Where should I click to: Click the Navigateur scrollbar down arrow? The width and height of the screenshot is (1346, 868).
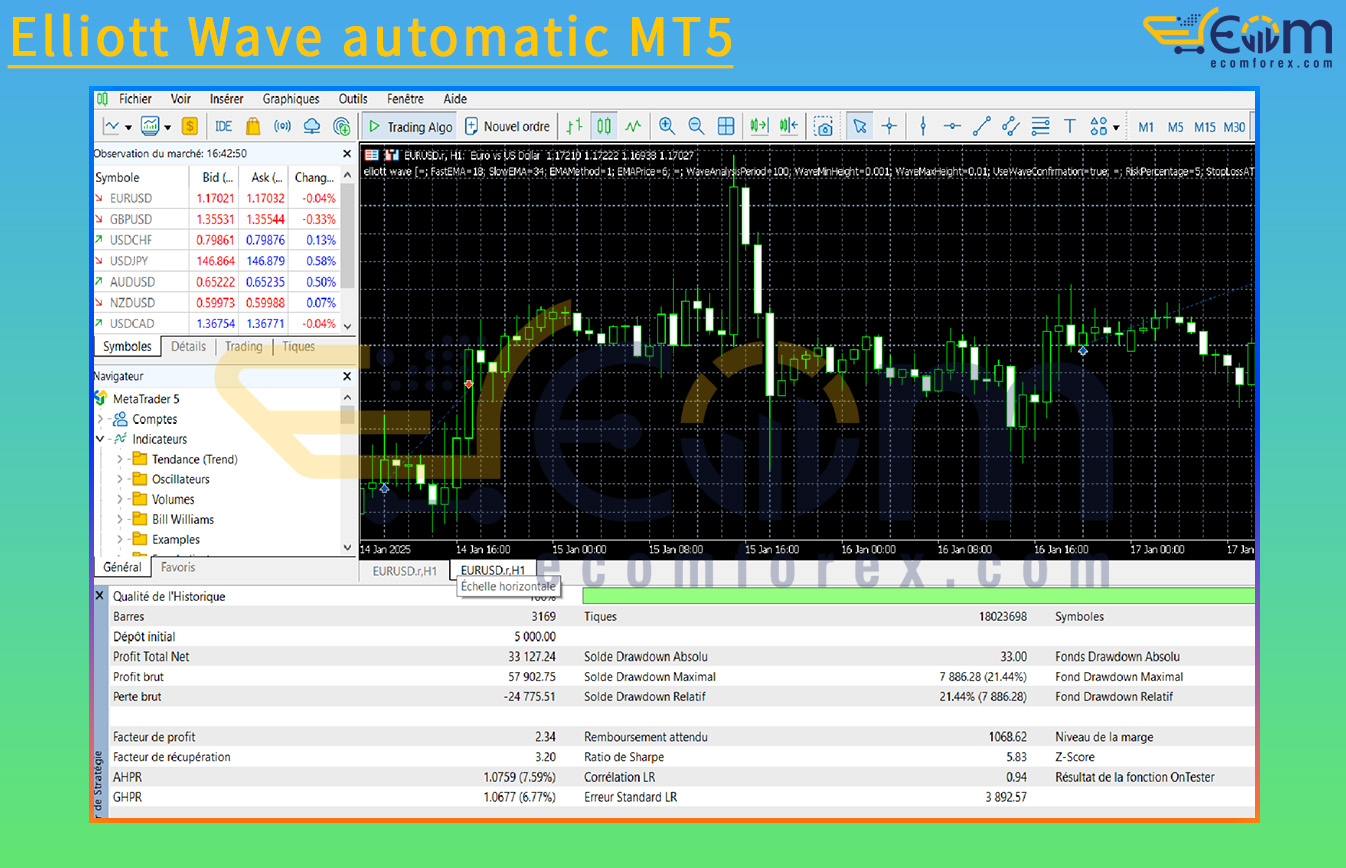coord(347,547)
